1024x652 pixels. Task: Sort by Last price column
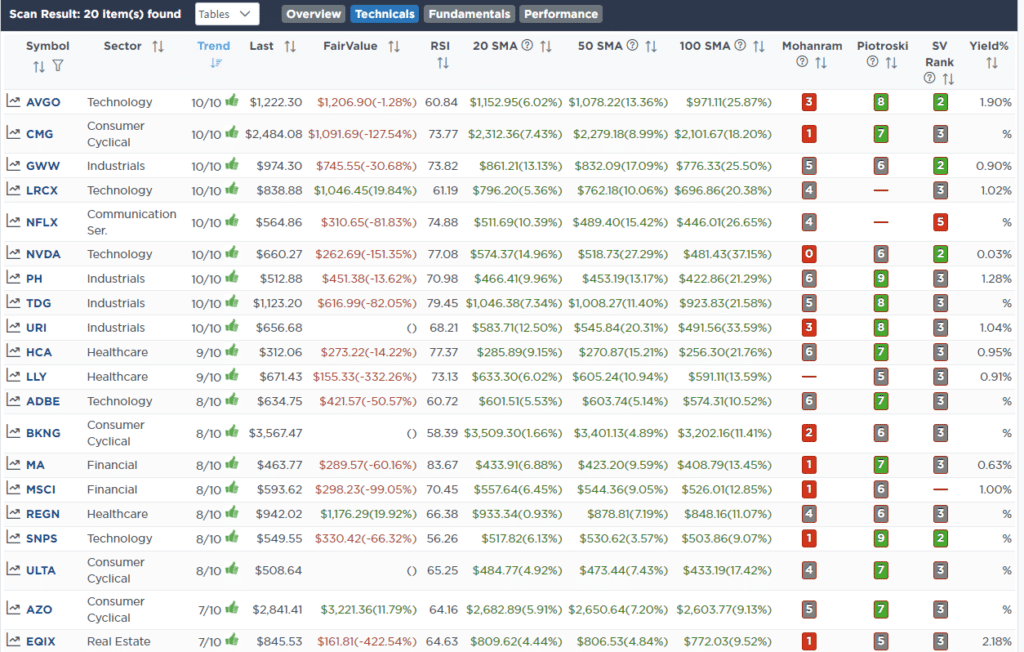coord(290,46)
